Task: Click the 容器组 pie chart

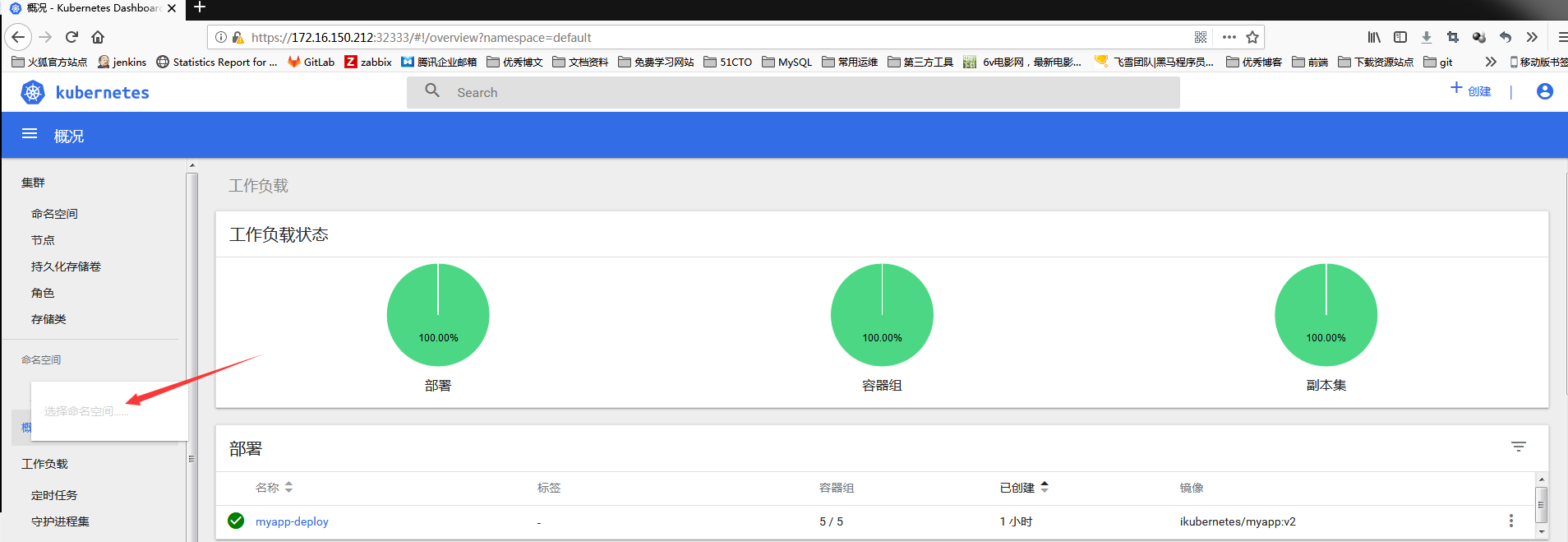Action: click(x=882, y=315)
